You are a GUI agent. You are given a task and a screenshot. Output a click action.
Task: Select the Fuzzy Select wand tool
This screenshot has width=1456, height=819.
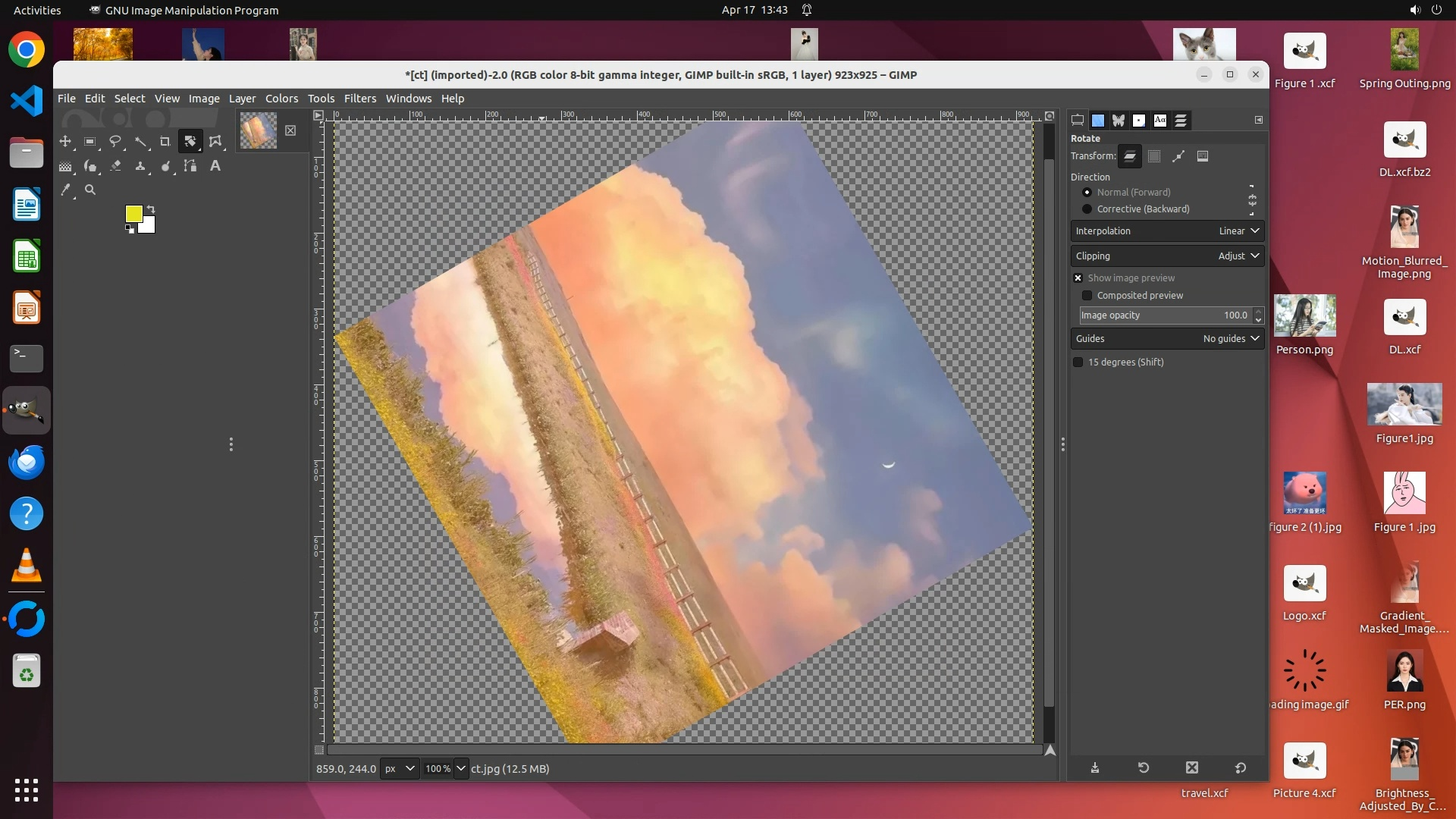tap(140, 141)
